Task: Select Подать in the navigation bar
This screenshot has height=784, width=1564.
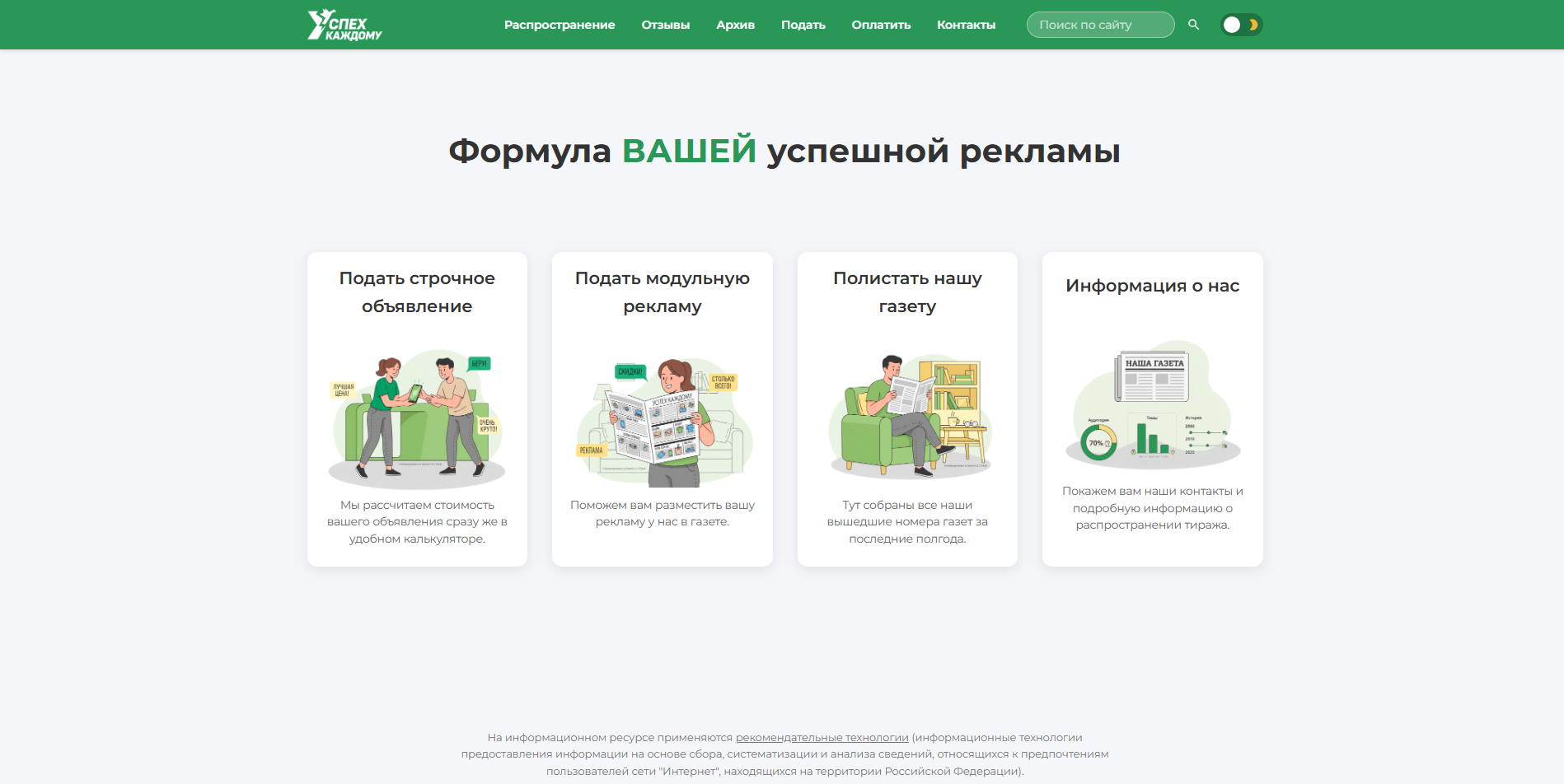Action: tap(803, 25)
